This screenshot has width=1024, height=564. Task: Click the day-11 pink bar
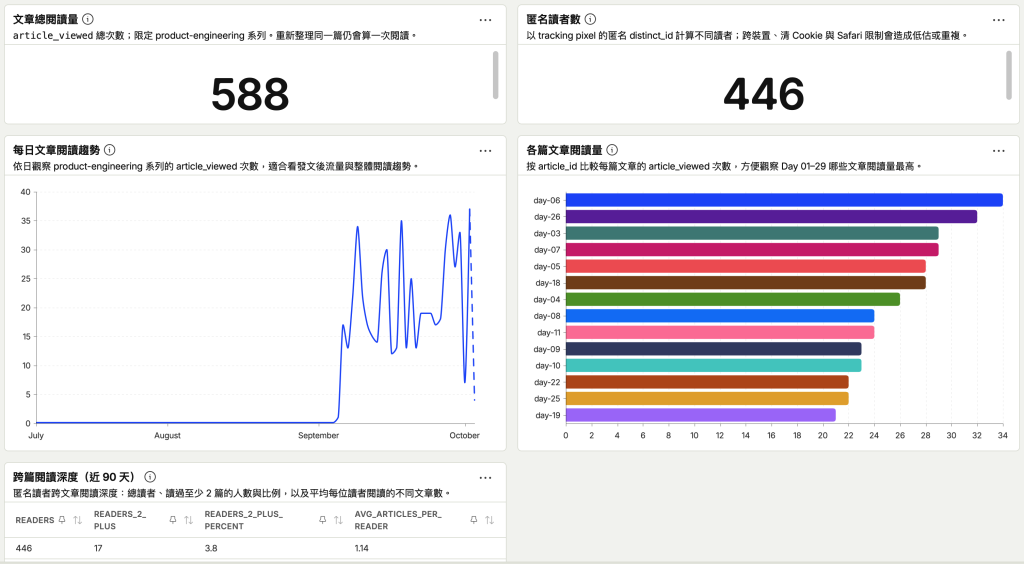720,332
